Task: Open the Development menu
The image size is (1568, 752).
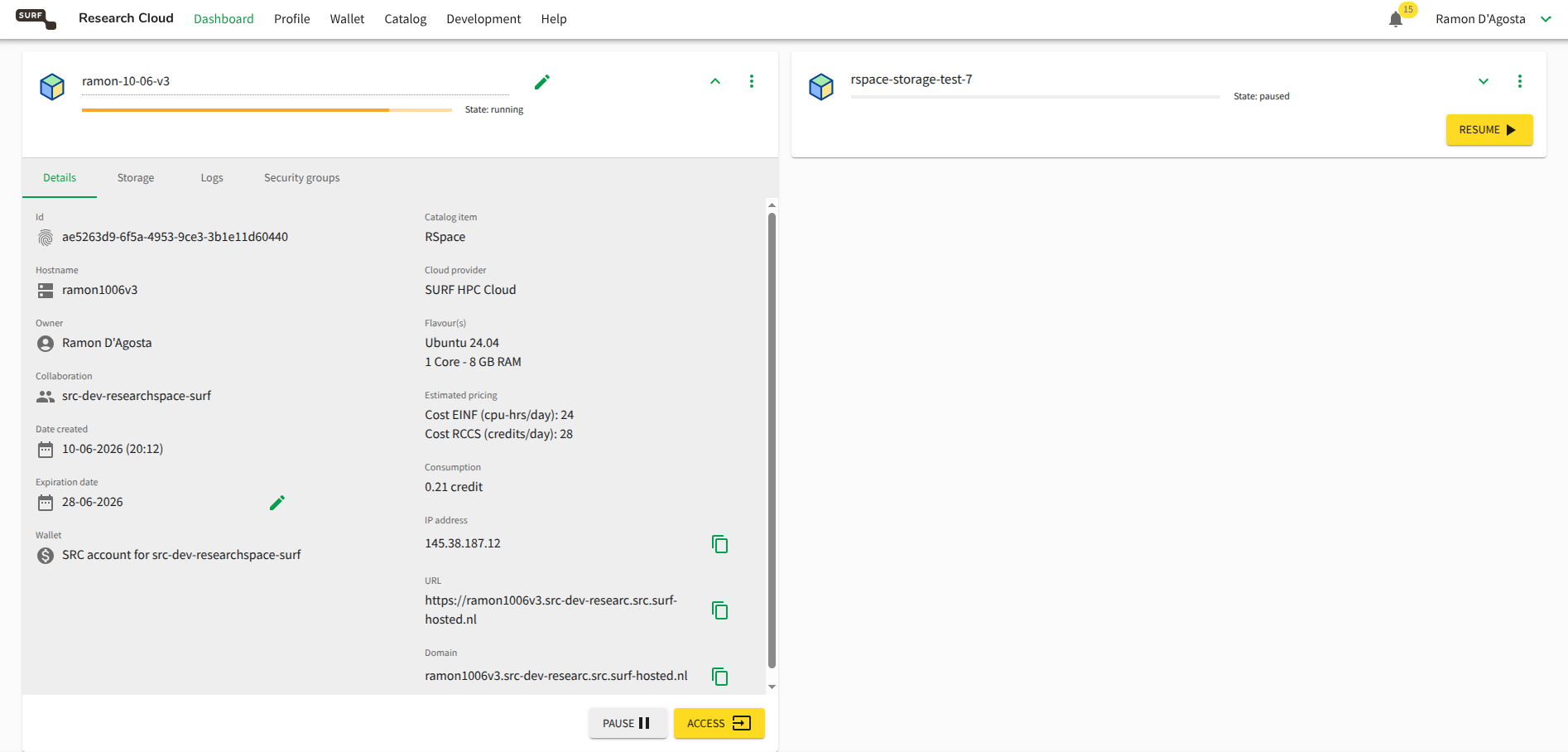Action: [483, 19]
